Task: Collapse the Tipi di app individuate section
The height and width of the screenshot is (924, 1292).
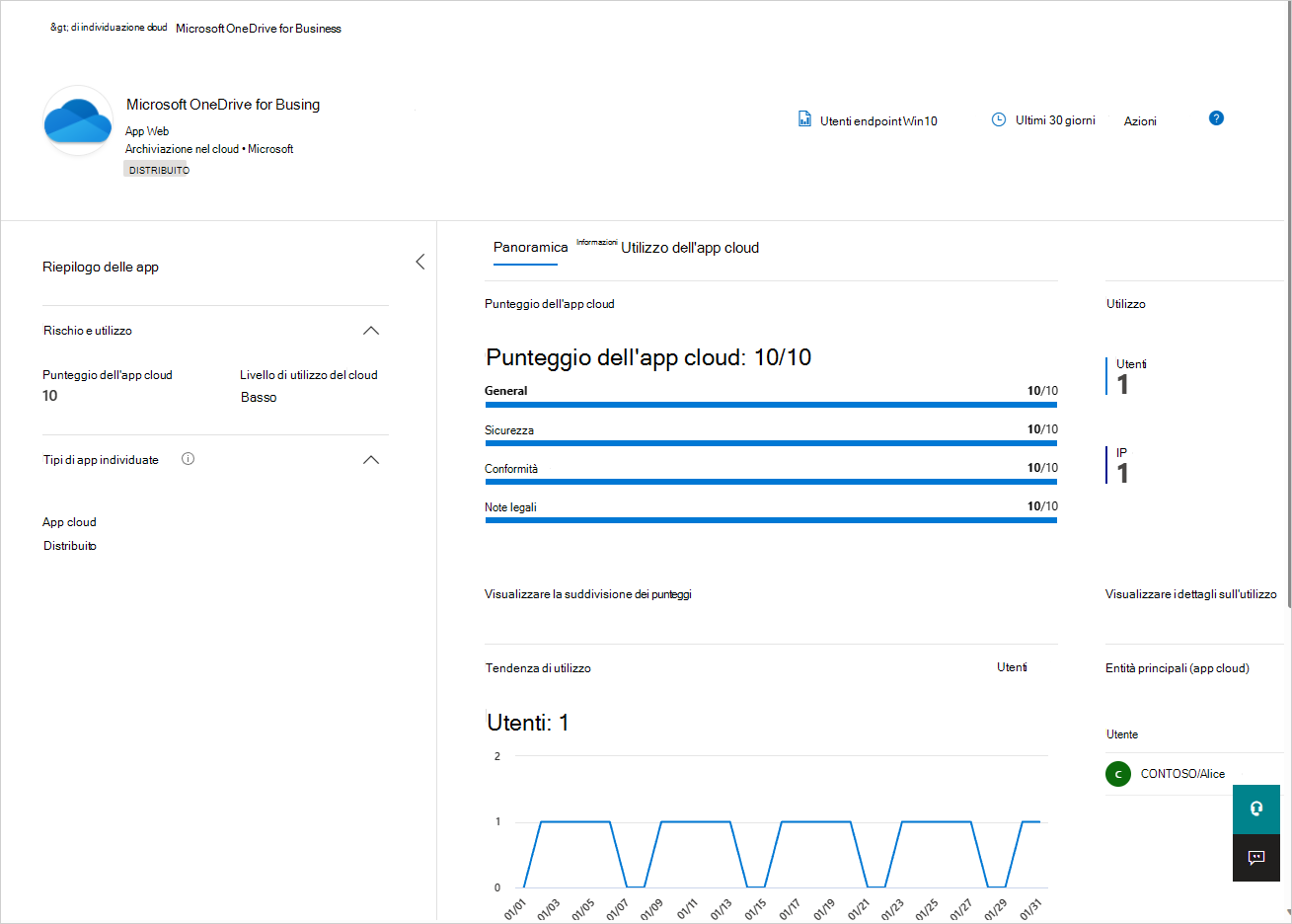Action: (371, 460)
